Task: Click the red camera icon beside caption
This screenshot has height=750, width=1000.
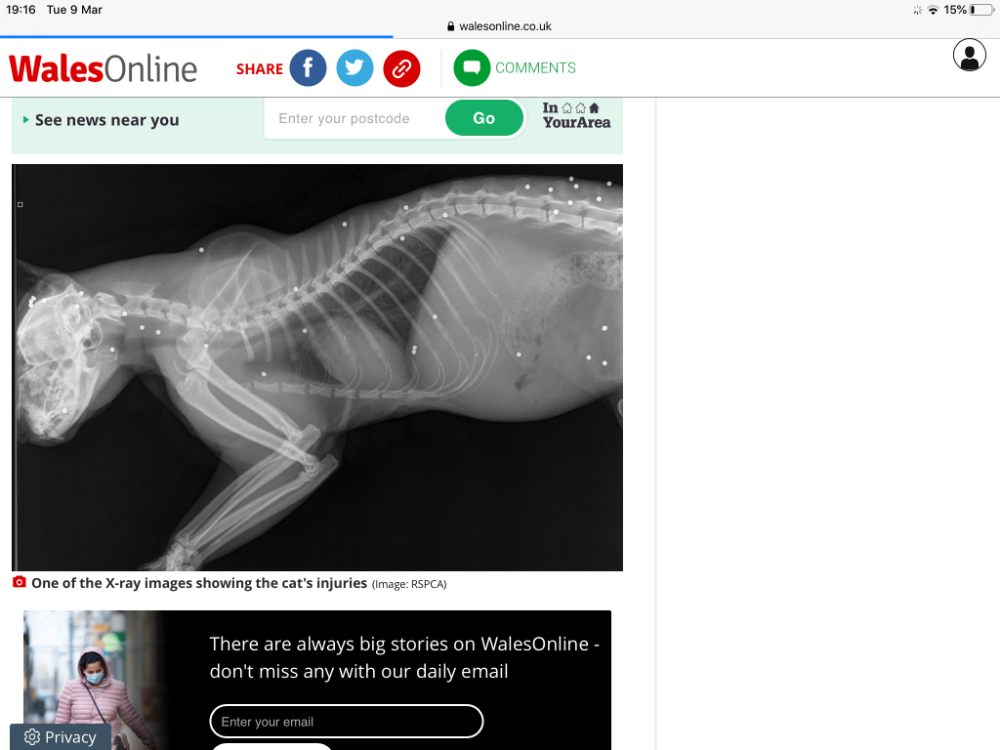Action: pyautogui.click(x=20, y=582)
